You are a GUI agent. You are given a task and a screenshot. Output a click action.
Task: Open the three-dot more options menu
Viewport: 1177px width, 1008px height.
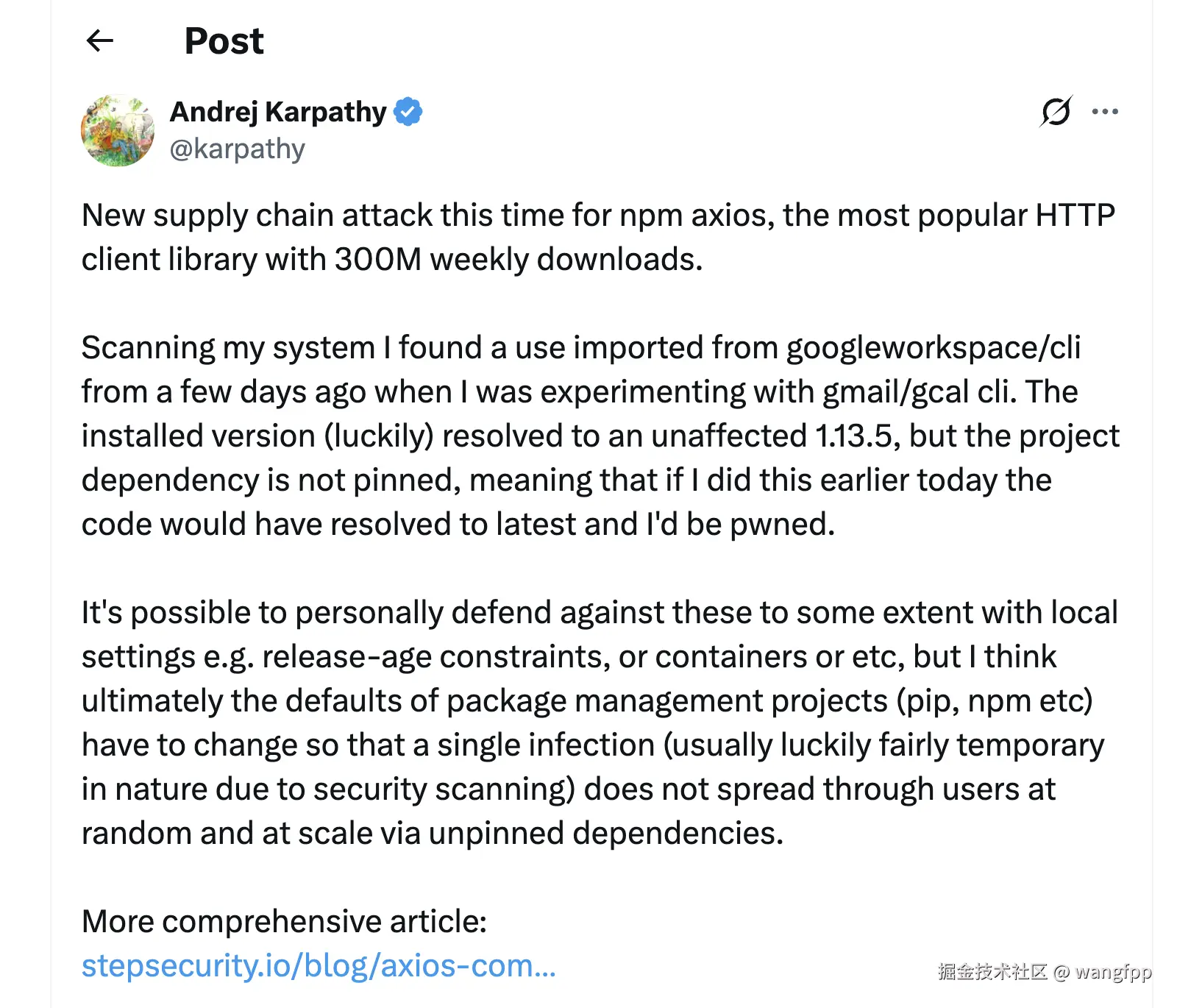pyautogui.click(x=1105, y=112)
